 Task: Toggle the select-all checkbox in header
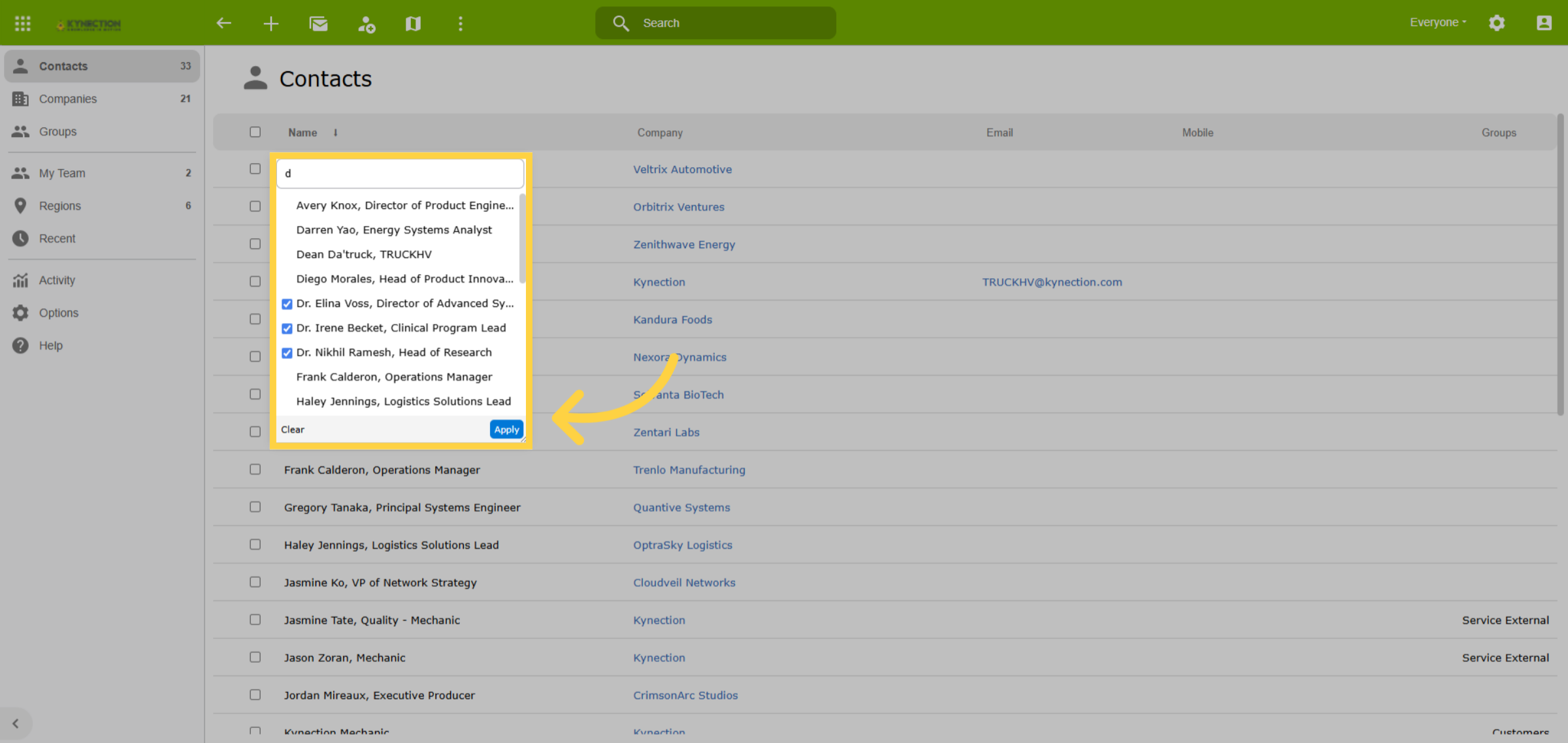click(255, 132)
